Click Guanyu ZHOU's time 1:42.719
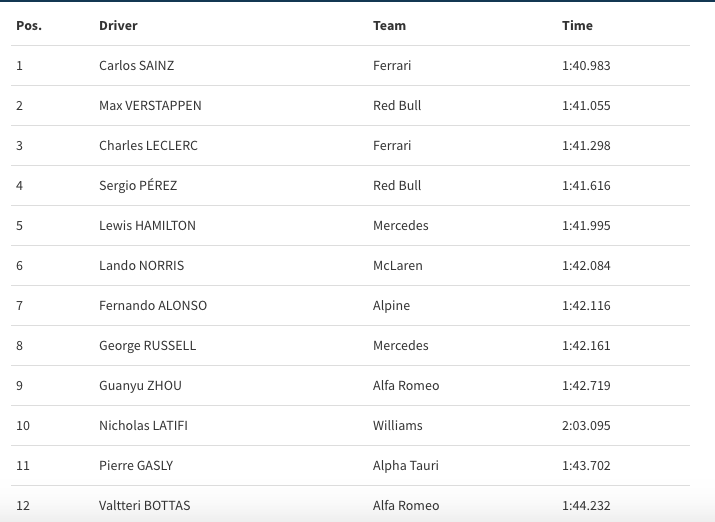715x522 pixels. click(586, 386)
